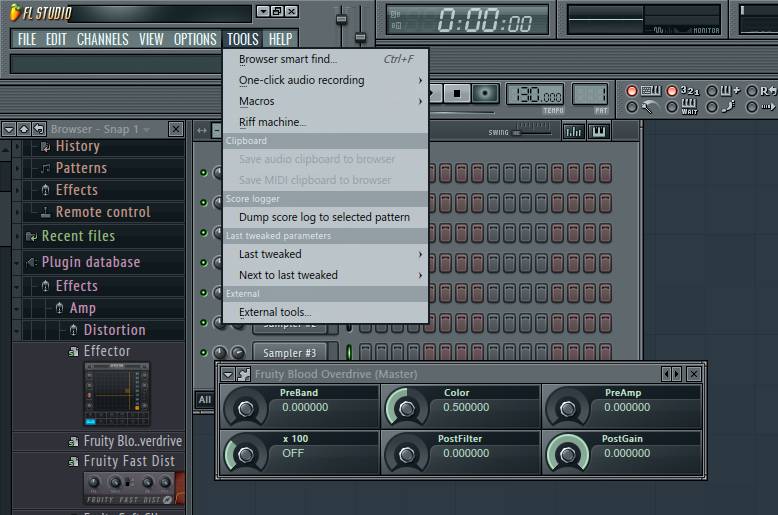Open the CHANNELS menu
The height and width of the screenshot is (515, 778).
(x=103, y=39)
